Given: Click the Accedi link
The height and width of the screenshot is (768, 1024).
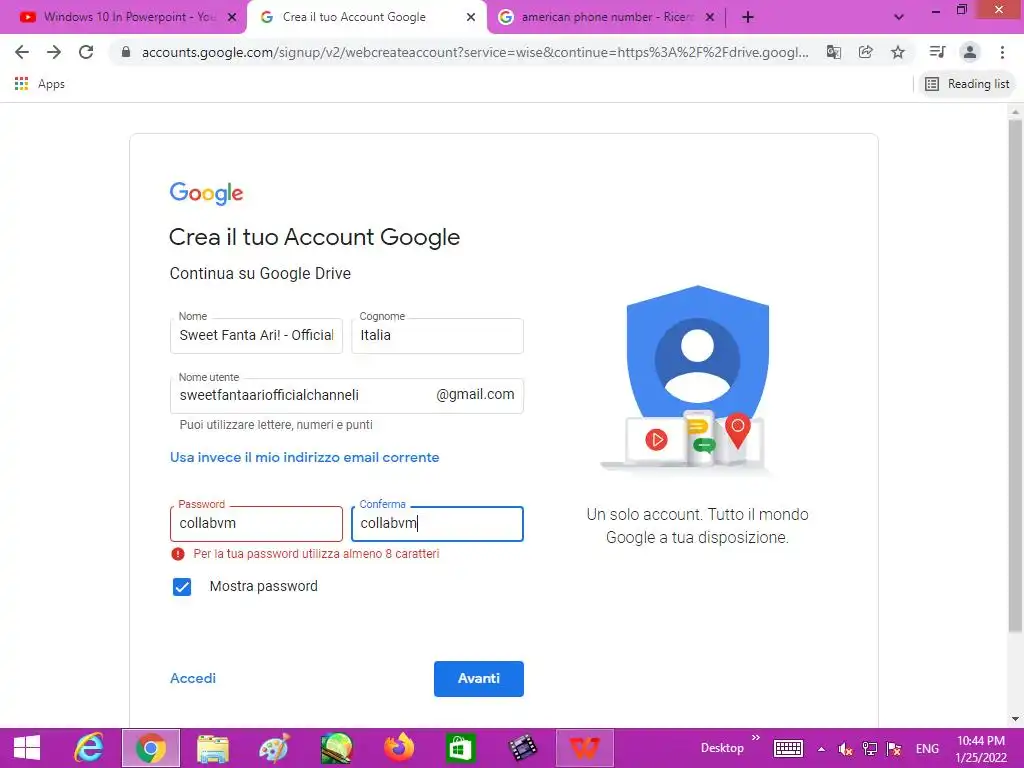Looking at the screenshot, I should point(193,679).
